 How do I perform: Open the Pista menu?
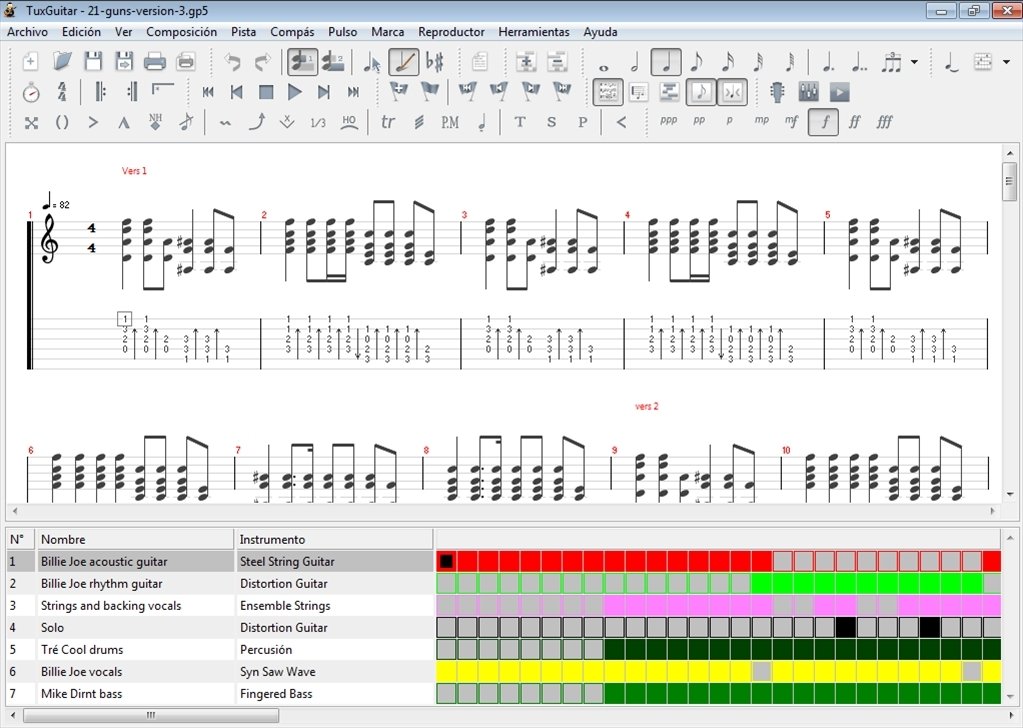click(x=243, y=32)
